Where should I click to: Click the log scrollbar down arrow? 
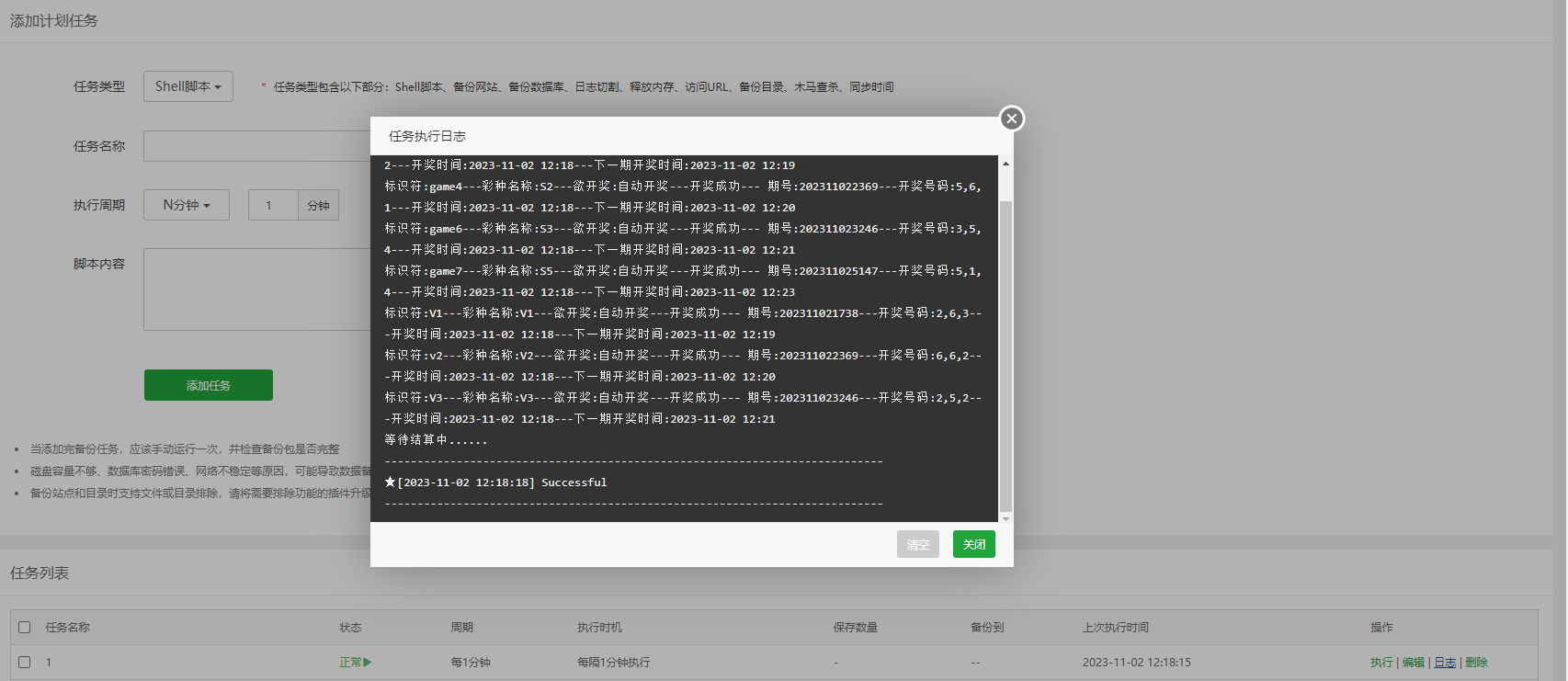point(1006,518)
